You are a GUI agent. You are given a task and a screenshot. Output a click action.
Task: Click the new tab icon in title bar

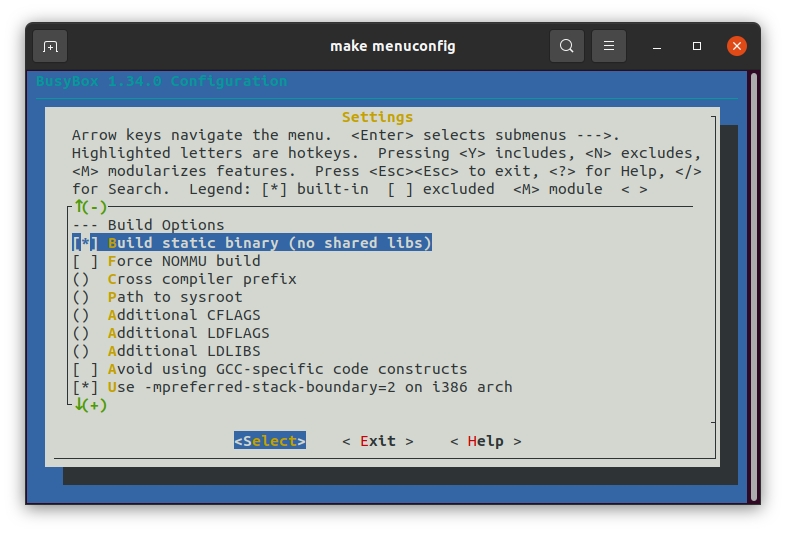pos(50,46)
